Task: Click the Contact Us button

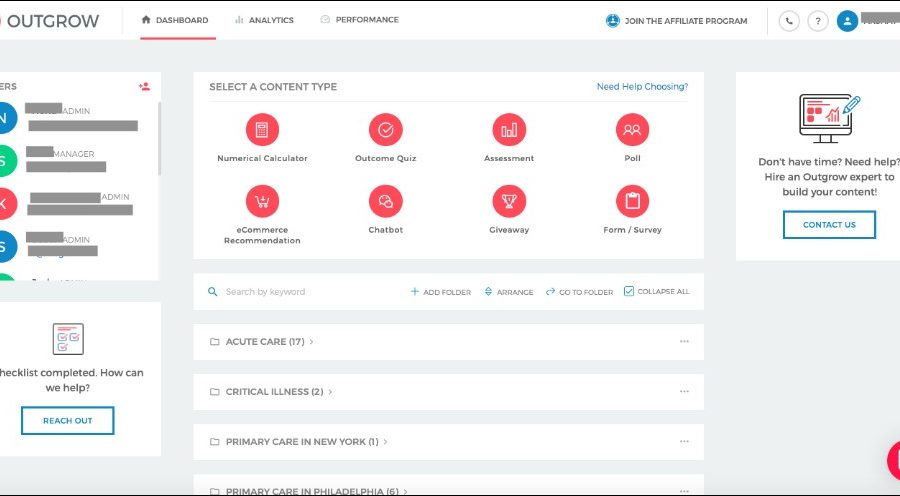Action: point(829,225)
